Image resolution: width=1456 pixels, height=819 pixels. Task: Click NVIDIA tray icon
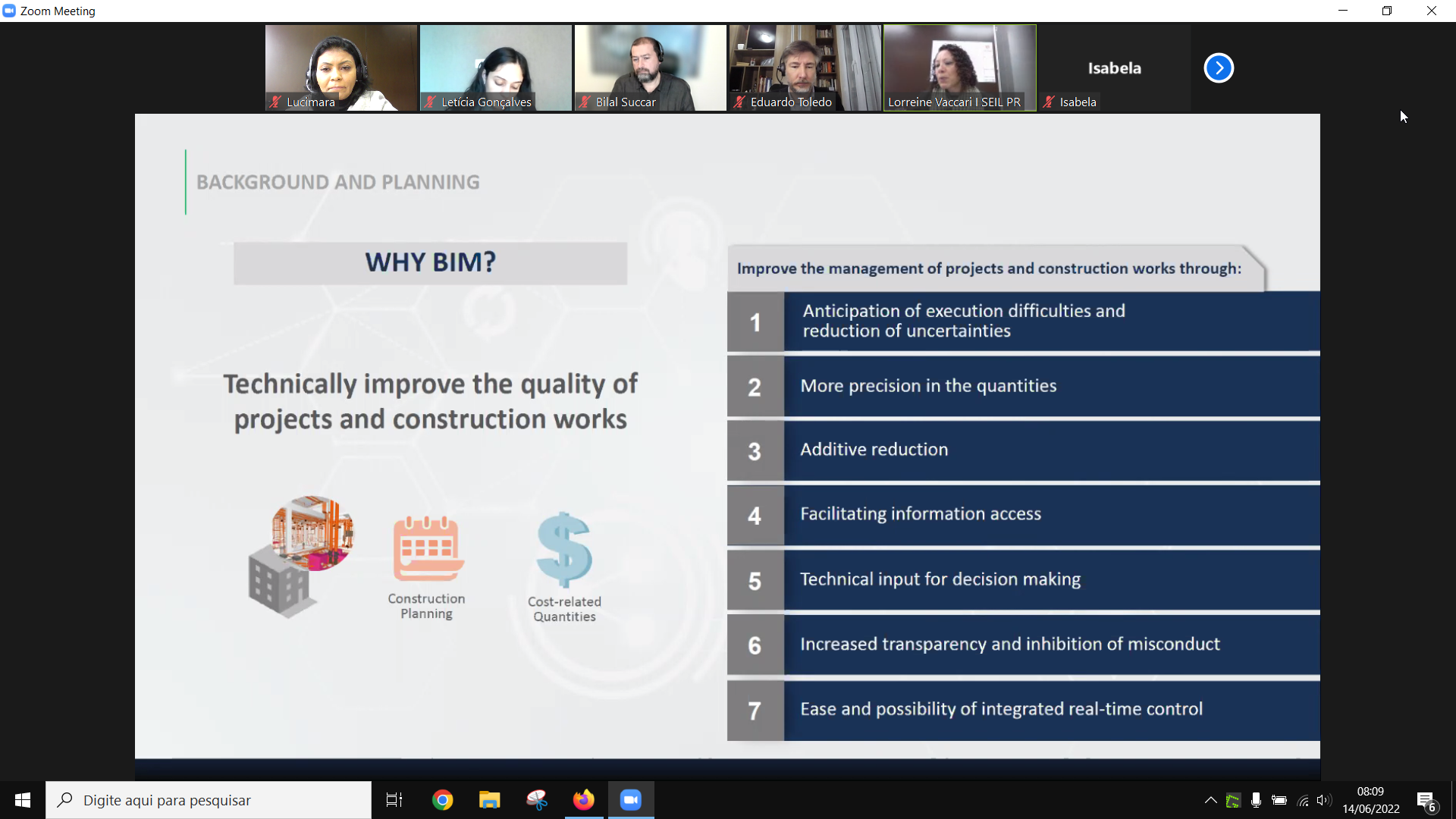click(1233, 800)
